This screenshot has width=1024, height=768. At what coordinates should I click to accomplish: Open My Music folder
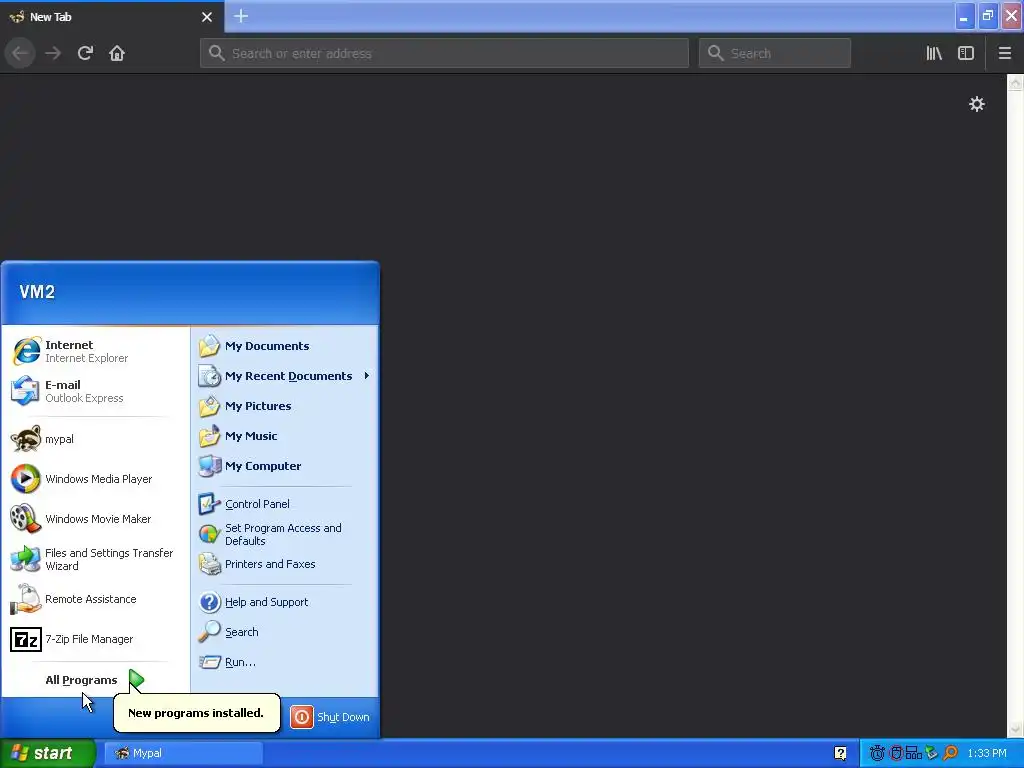(285, 436)
